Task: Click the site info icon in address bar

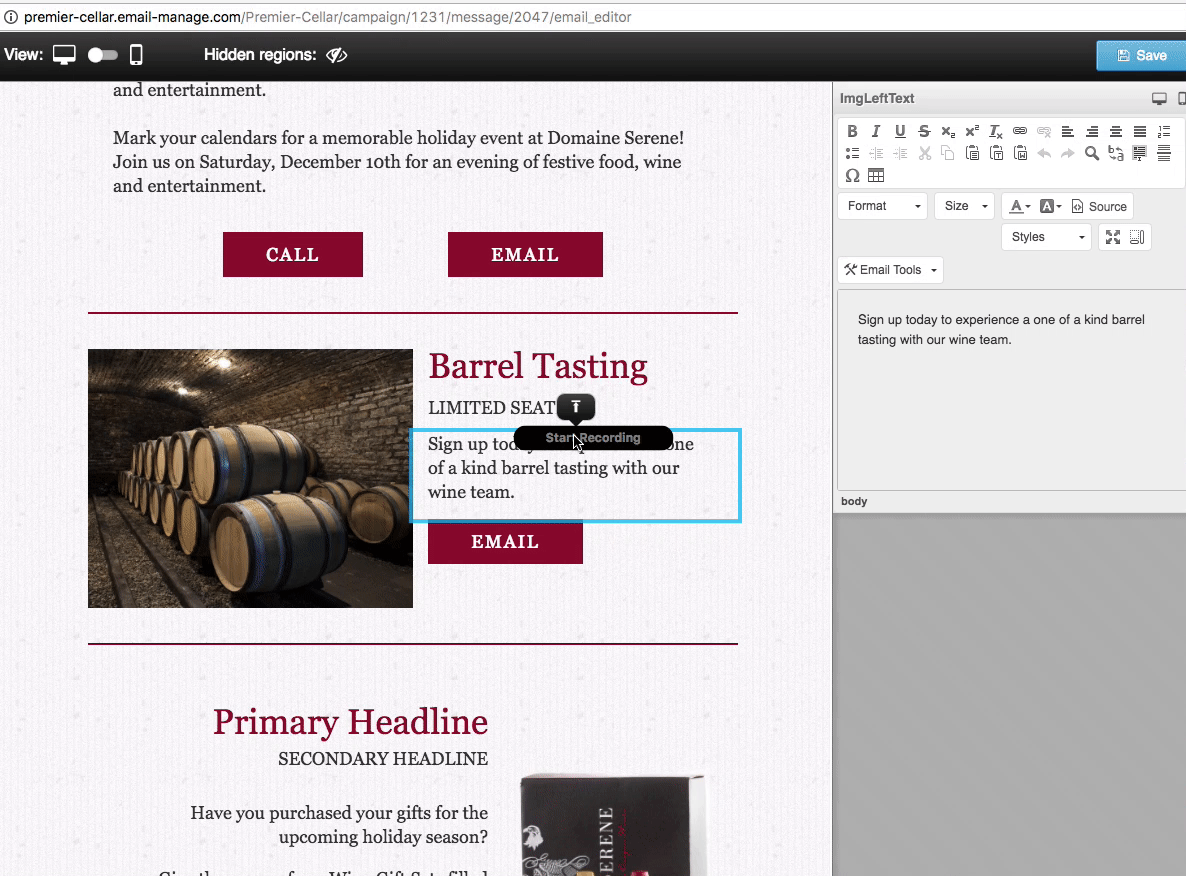Action: pyautogui.click(x=11, y=17)
